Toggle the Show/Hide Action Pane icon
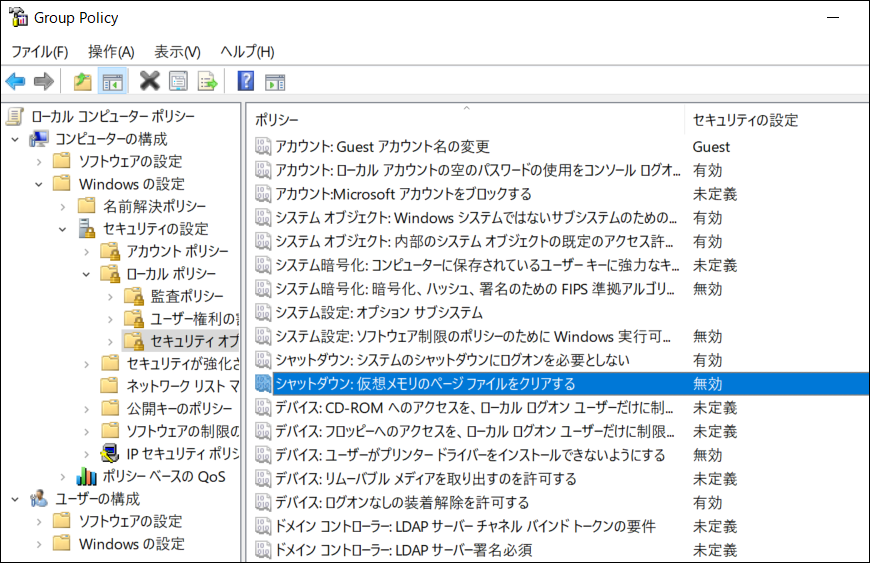This screenshot has width=870, height=563. pyautogui.click(x=275, y=82)
